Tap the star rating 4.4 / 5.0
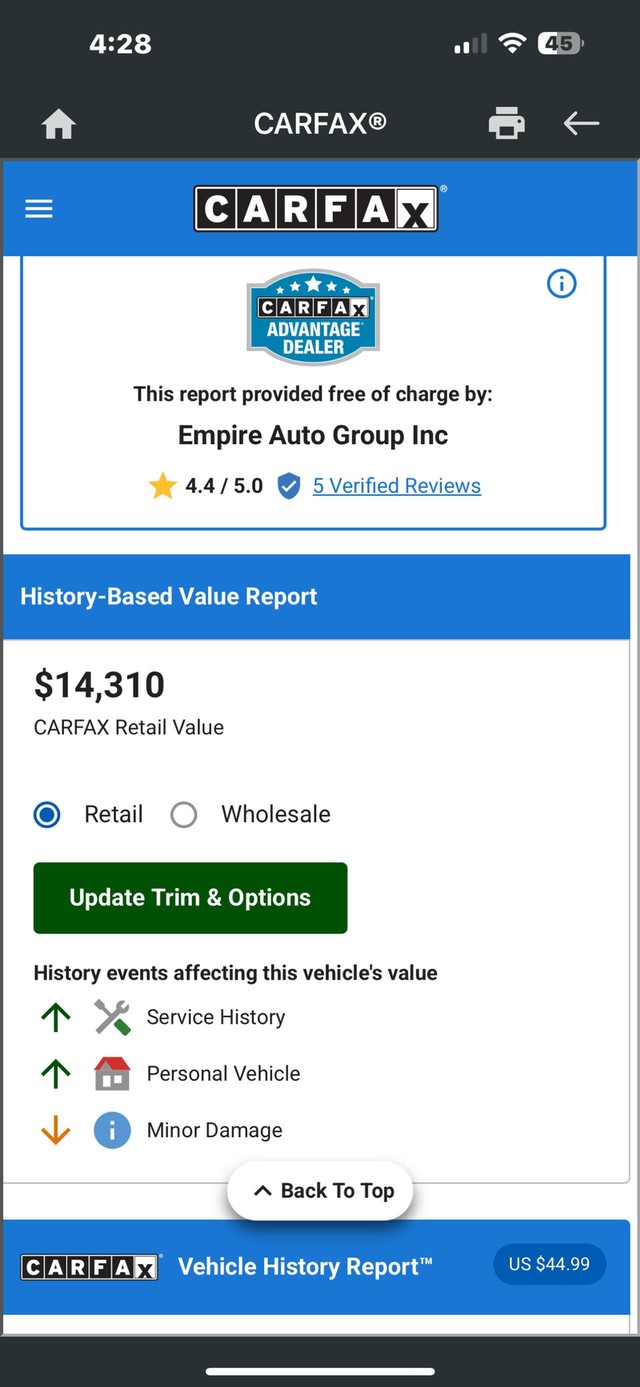640x1387 pixels. click(206, 486)
